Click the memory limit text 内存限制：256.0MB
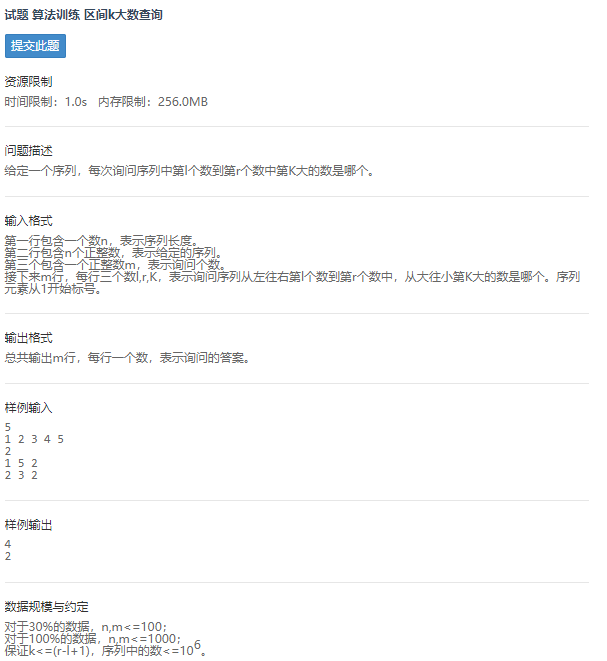Viewport: 607px width, 661px height. pyautogui.click(x=153, y=102)
